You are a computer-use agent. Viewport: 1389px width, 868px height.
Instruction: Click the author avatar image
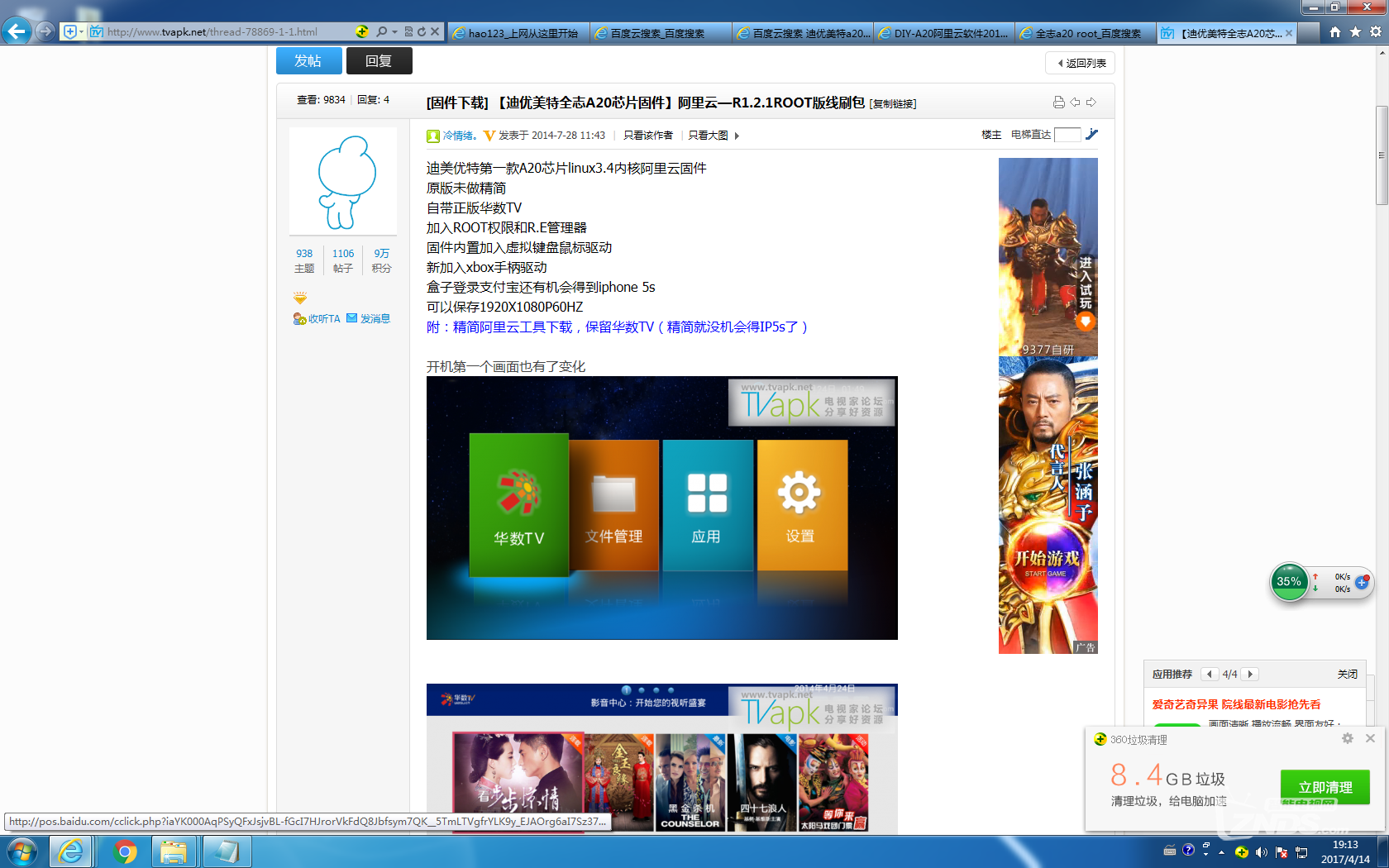(x=343, y=181)
